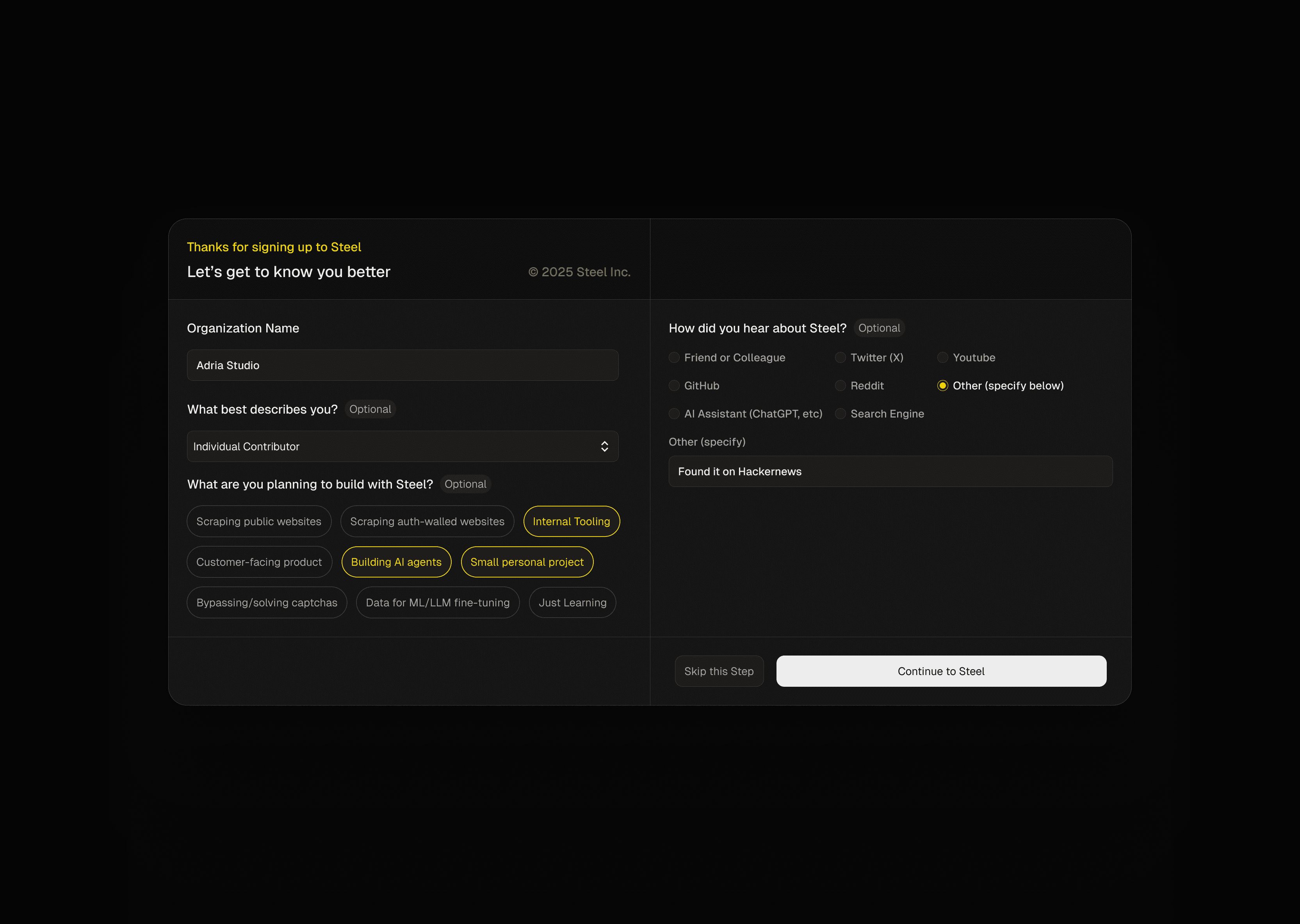Image resolution: width=1300 pixels, height=924 pixels.
Task: Pick the GitHub radio option
Action: pos(674,386)
